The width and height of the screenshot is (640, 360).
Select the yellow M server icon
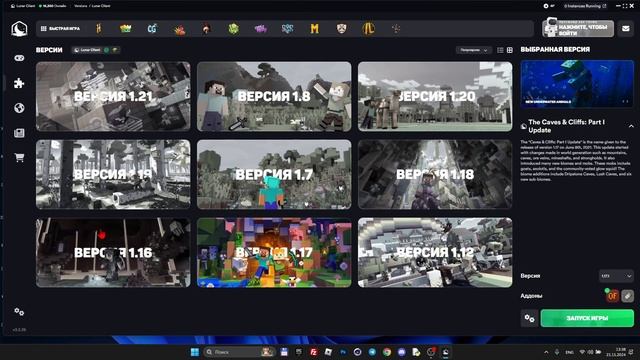(x=314, y=29)
